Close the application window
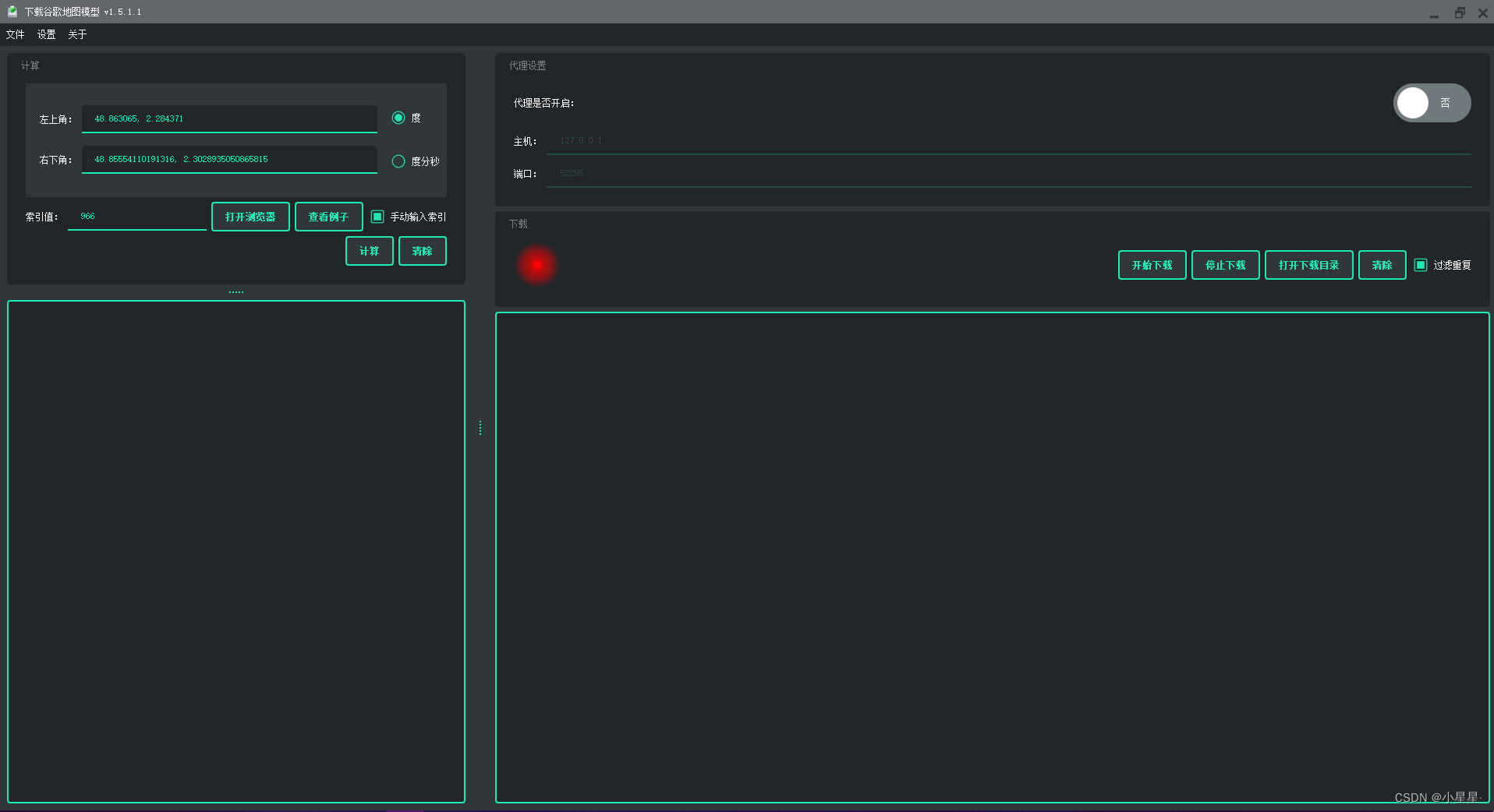The width and height of the screenshot is (1494, 812). (x=1482, y=12)
